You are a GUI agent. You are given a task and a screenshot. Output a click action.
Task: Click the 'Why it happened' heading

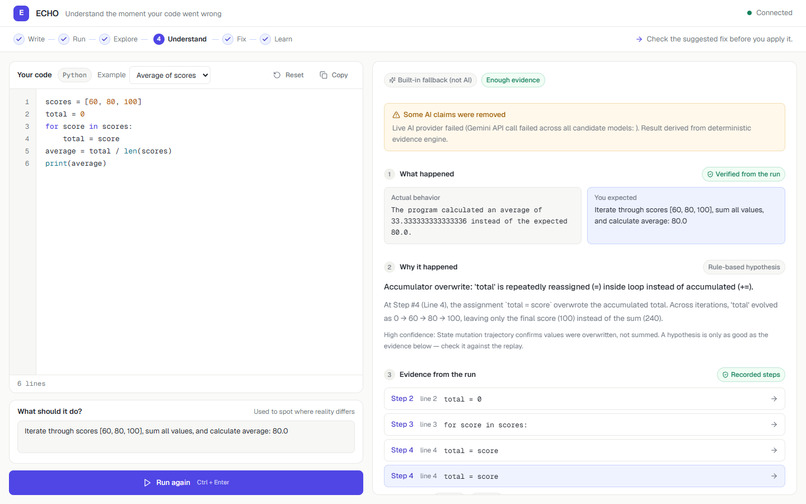coord(428,267)
